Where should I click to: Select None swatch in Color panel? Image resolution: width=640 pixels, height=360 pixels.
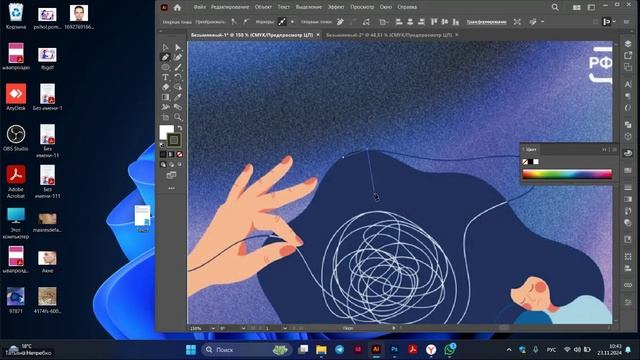[x=525, y=162]
